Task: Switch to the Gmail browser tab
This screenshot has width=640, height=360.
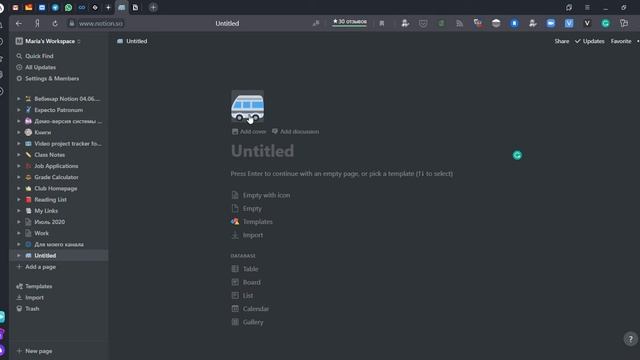Action: [15, 7]
